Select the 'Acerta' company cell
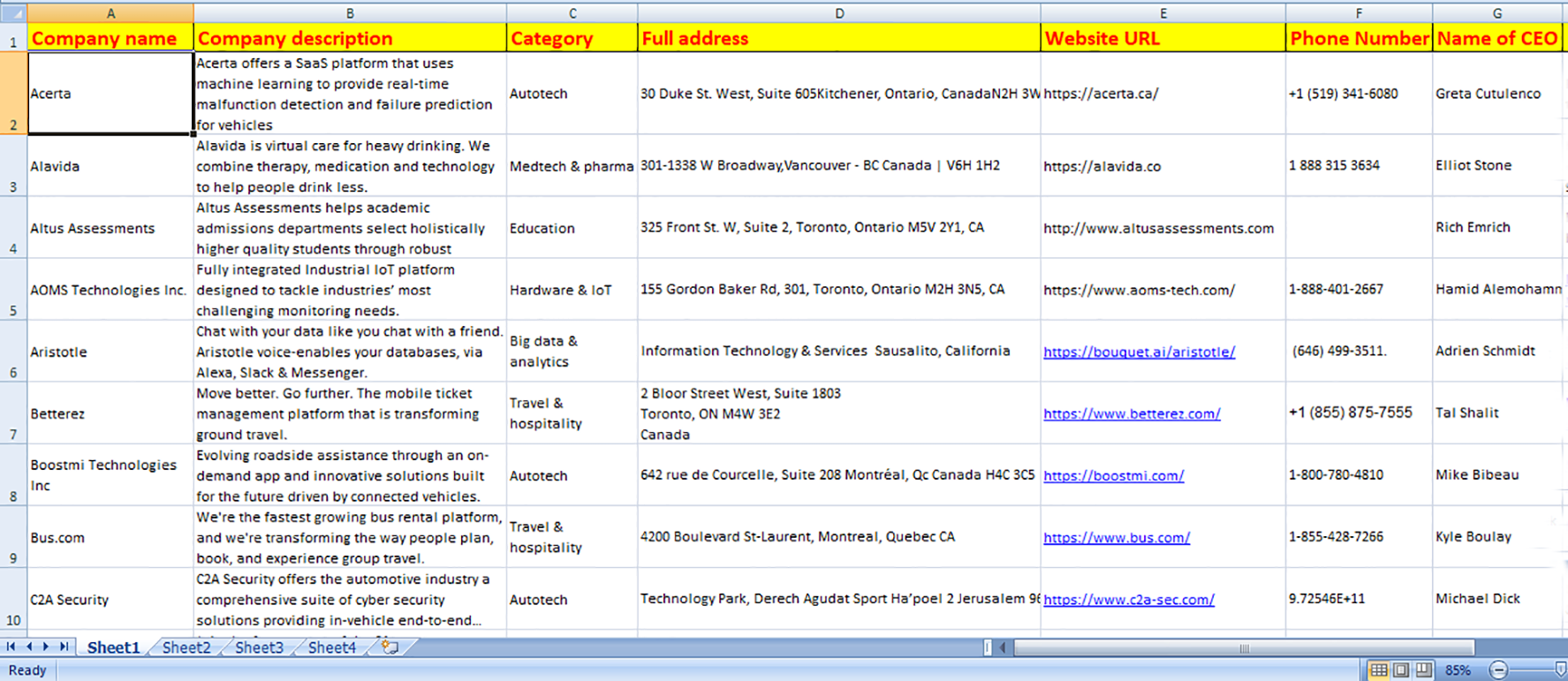 point(110,93)
